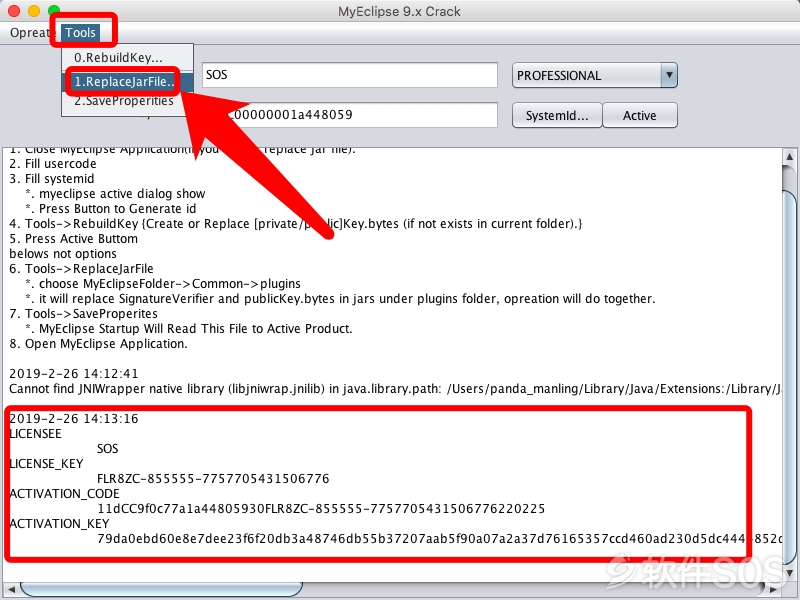Click the usercode field containing SOS
Image resolution: width=800 pixels, height=600 pixels.
[x=349, y=75]
